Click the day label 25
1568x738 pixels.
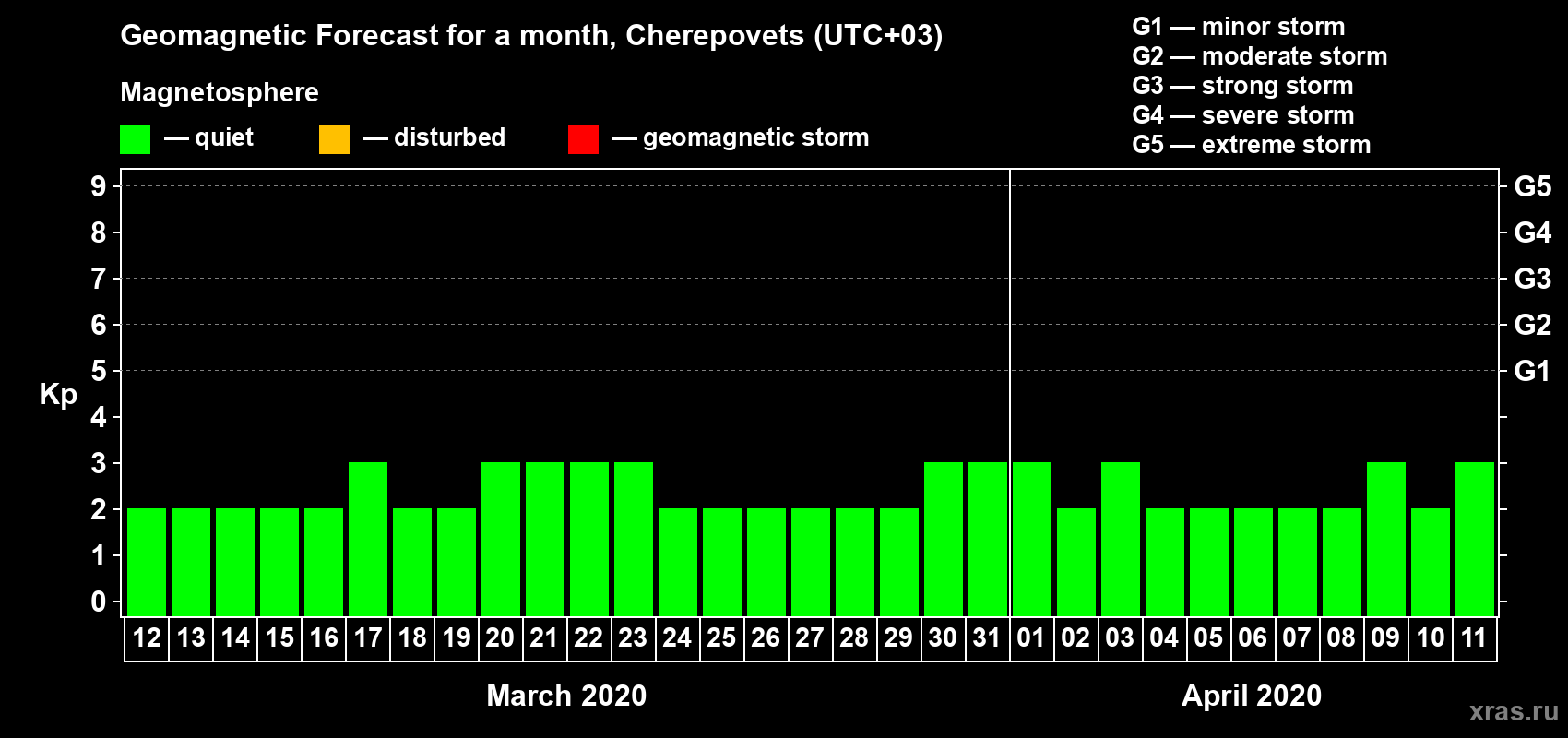[x=722, y=637]
